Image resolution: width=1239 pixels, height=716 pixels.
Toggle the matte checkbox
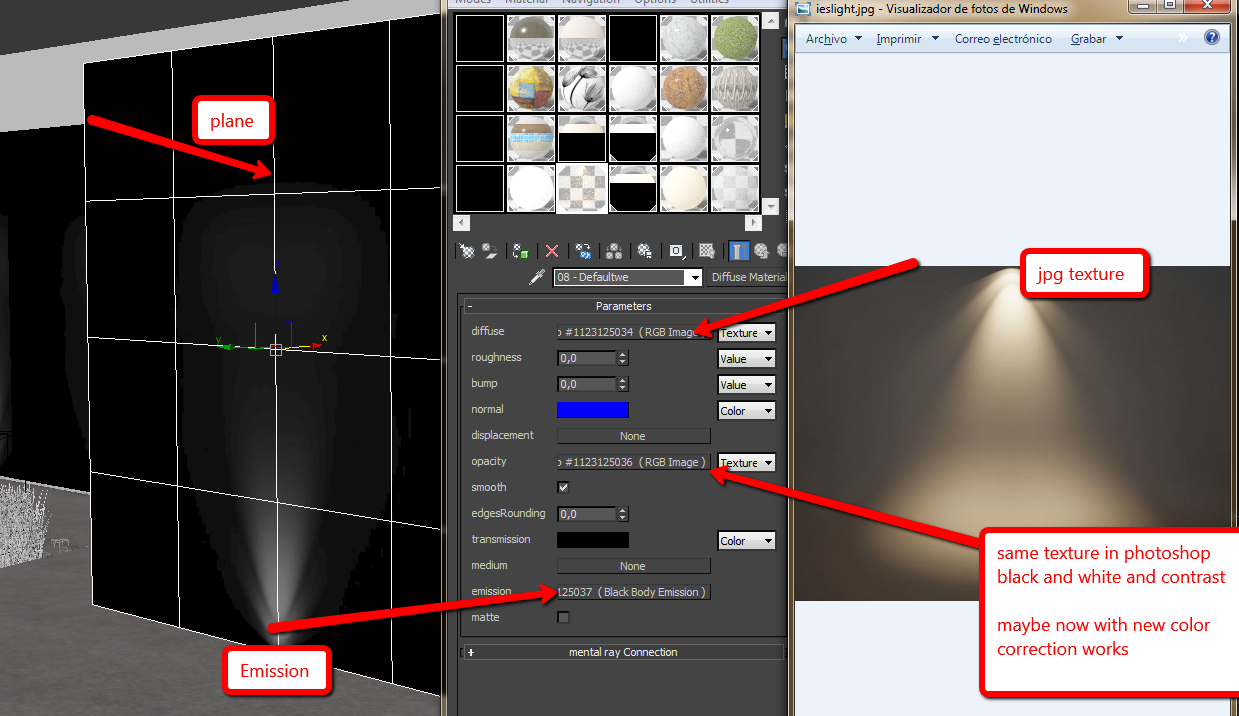tap(563, 617)
